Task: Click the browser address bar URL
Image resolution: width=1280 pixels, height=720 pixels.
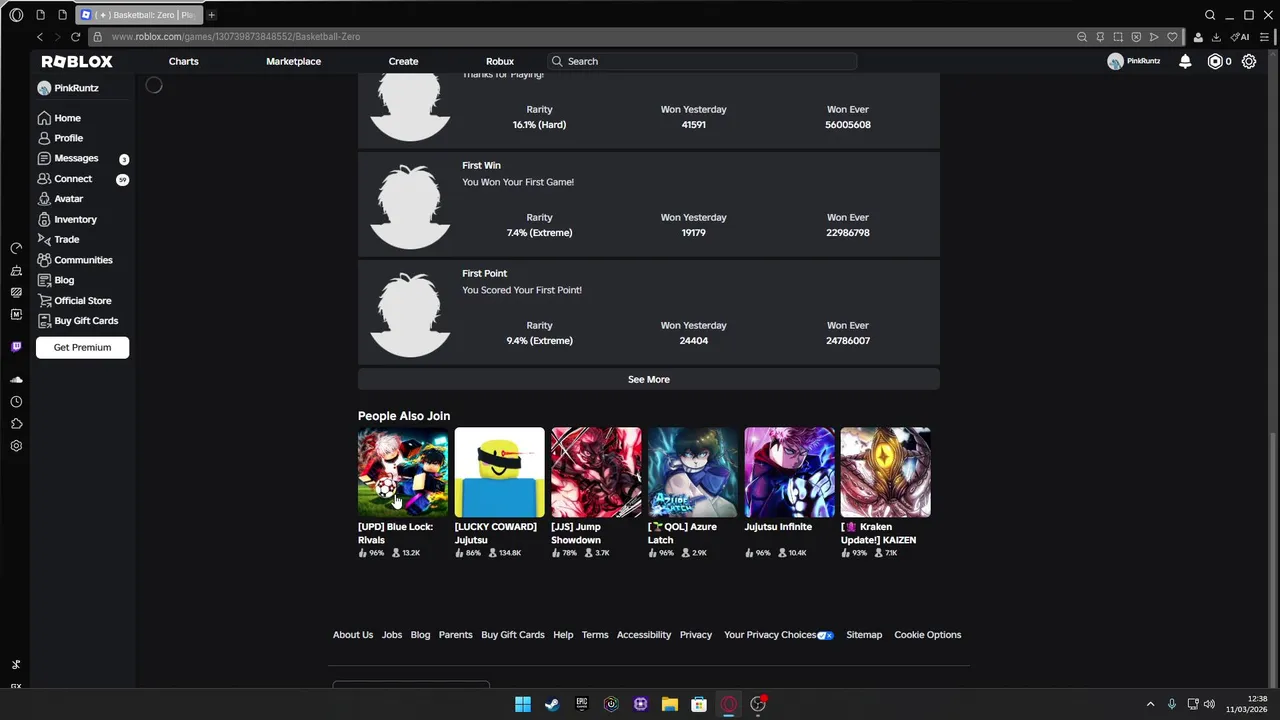Action: pos(236,37)
